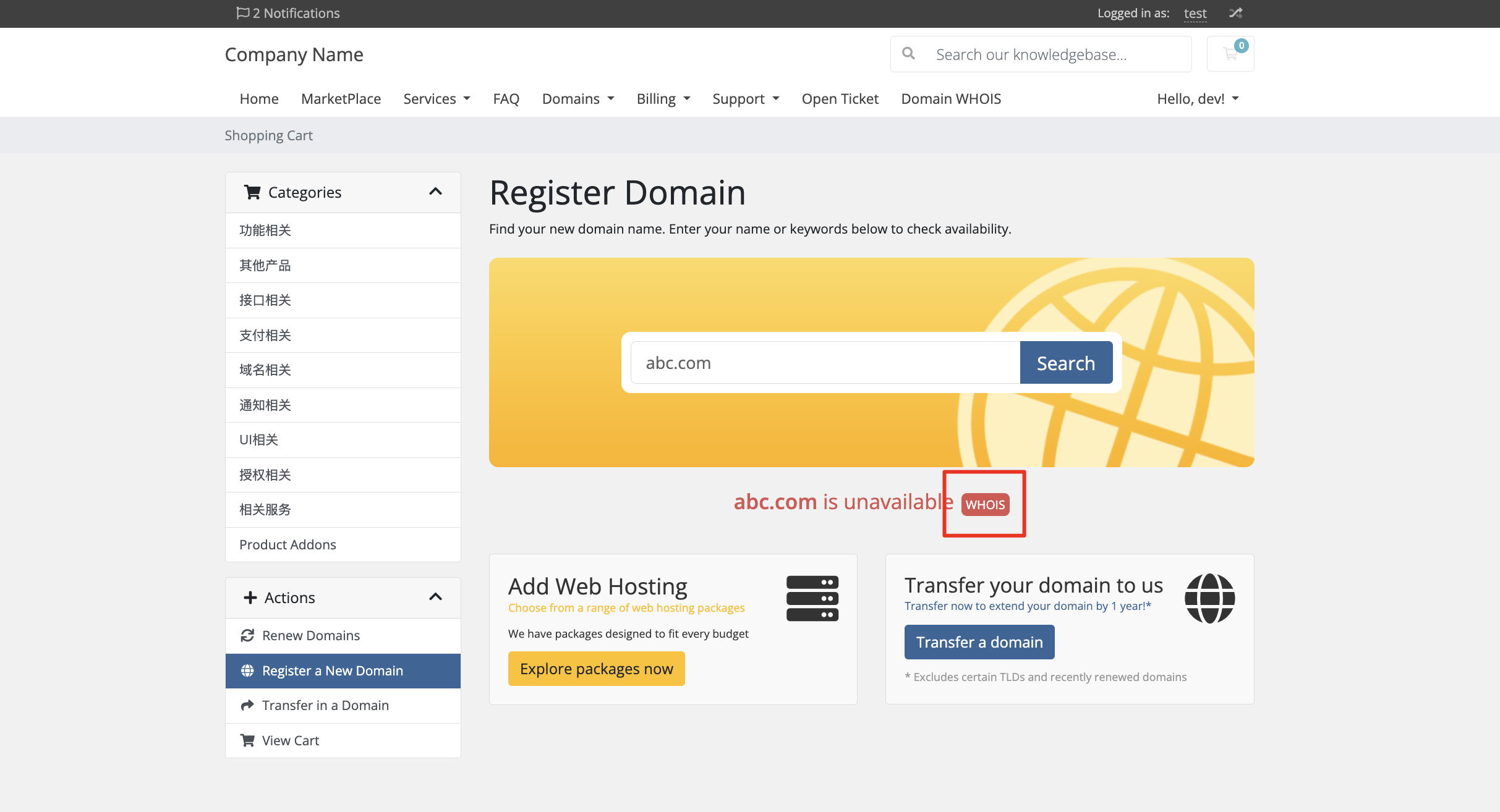1500x812 pixels.
Task: Open the Open Ticket menu item
Action: pyautogui.click(x=840, y=98)
